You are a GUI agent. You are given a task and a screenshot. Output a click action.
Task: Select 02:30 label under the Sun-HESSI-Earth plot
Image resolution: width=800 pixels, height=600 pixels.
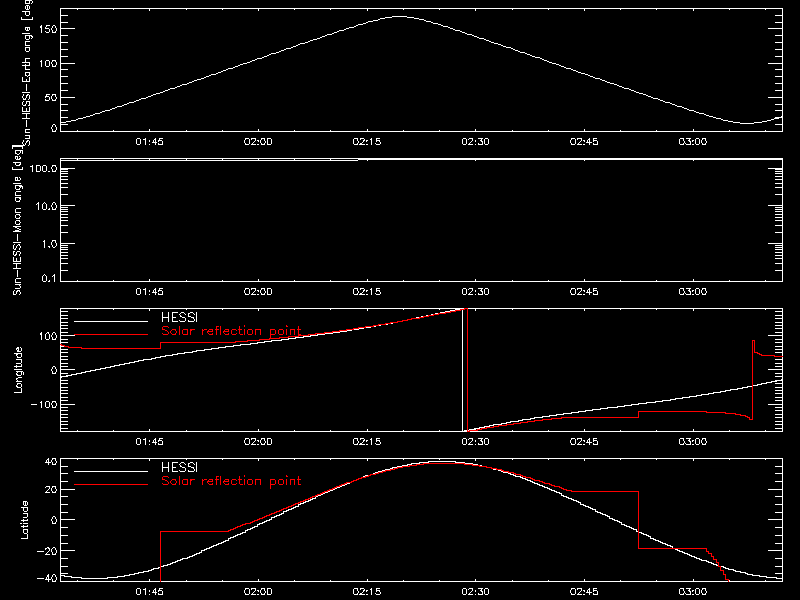pyautogui.click(x=476, y=142)
